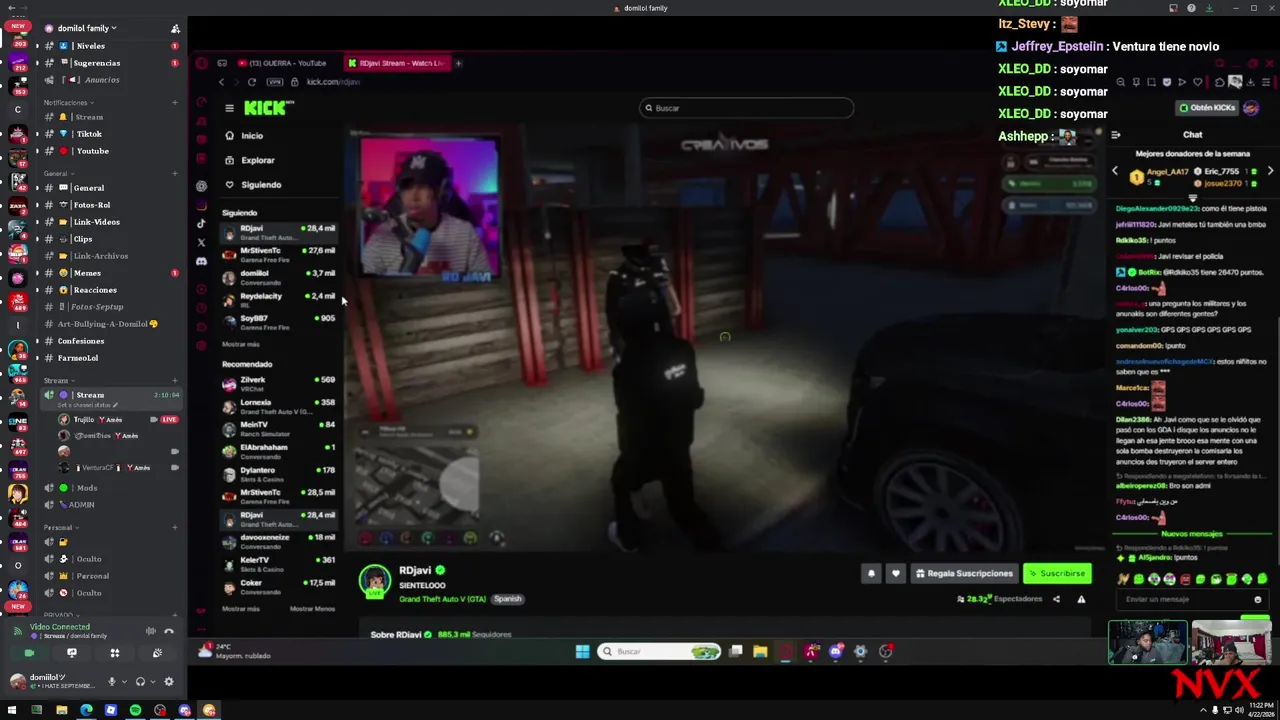Open a new browser tab
This screenshot has height=720, width=1280.
point(458,63)
